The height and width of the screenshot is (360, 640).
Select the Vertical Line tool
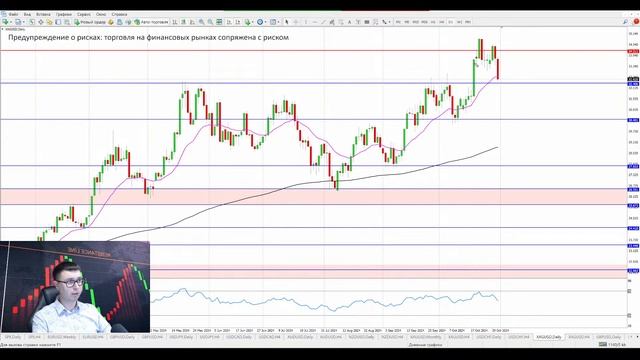[x=305, y=22]
